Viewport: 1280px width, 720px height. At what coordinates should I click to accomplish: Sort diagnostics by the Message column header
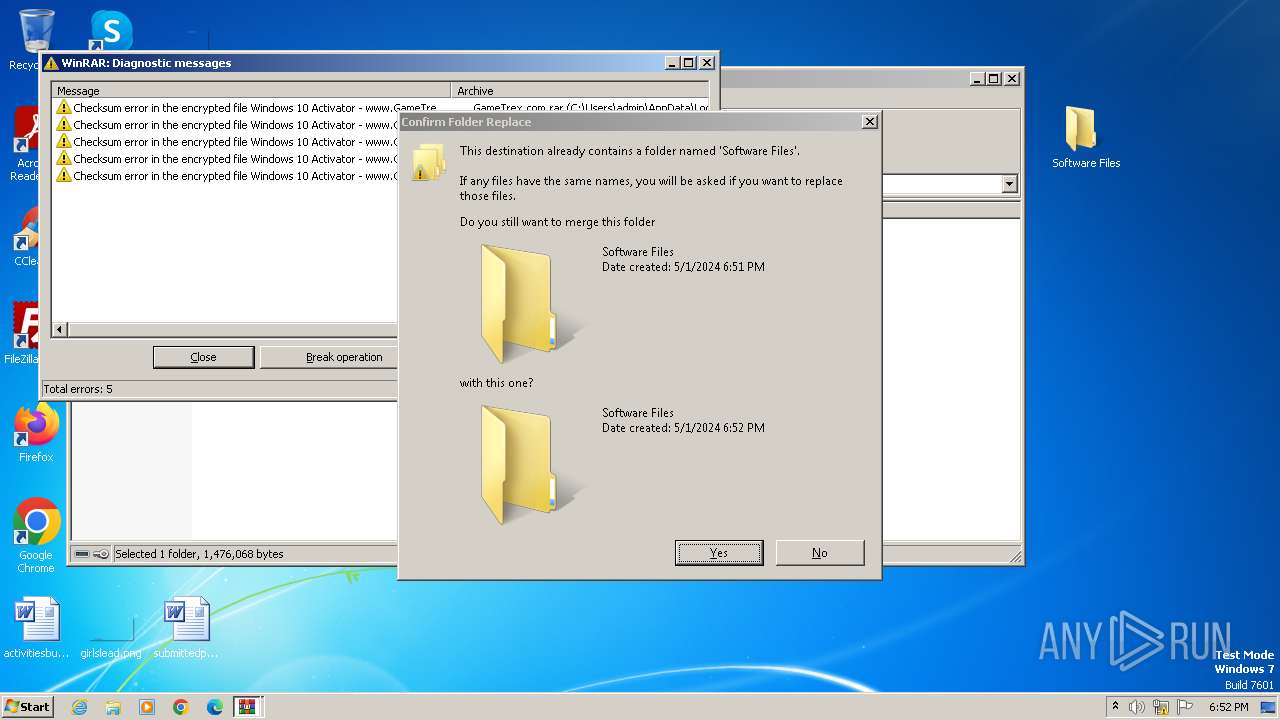point(252,90)
